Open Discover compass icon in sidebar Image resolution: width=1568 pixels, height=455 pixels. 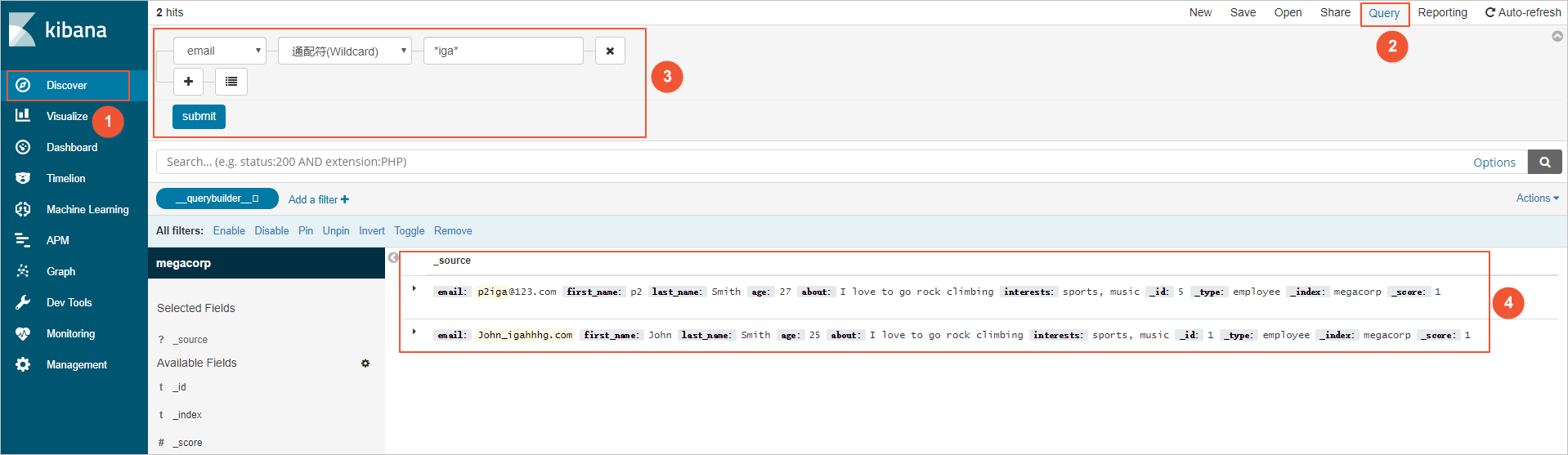click(23, 85)
